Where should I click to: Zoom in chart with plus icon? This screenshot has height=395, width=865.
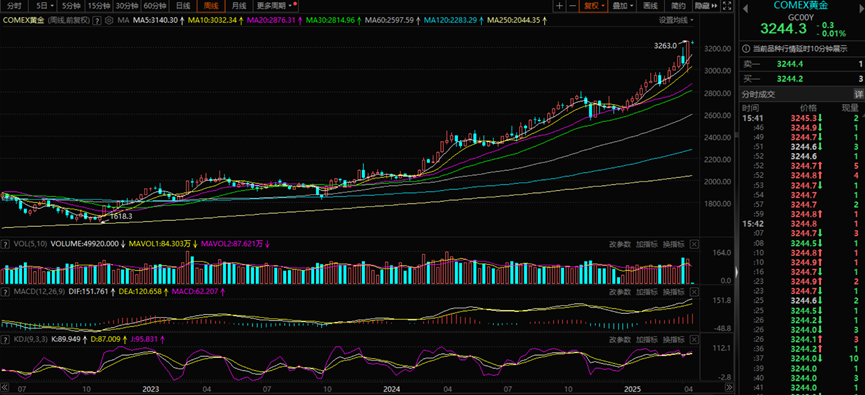(560, 6)
